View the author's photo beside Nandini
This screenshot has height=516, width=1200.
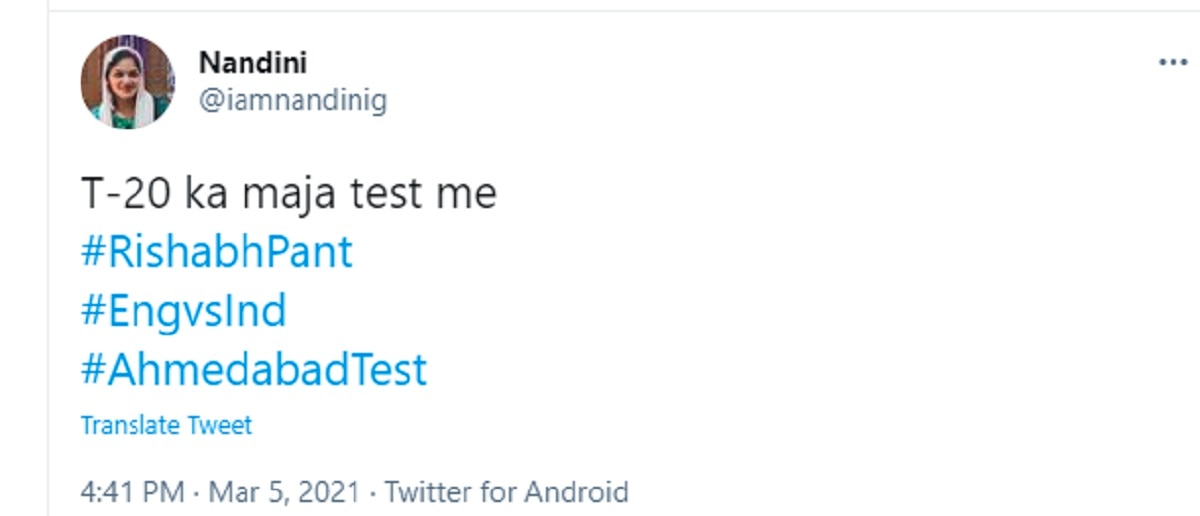pos(128,82)
